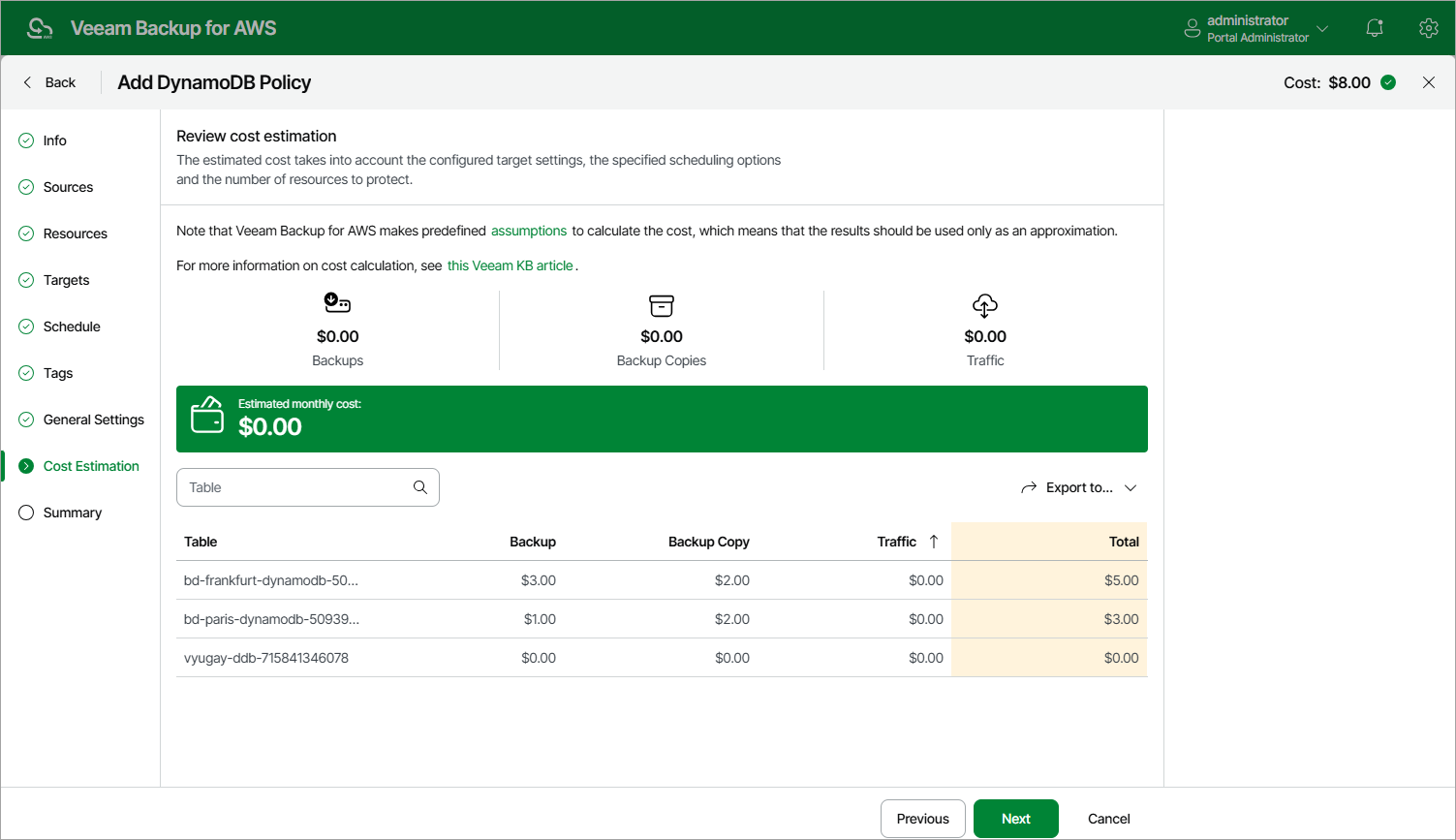Viewport: 1456px width, 840px height.
Task: Sort by the Backup column header
Action: 533,542
